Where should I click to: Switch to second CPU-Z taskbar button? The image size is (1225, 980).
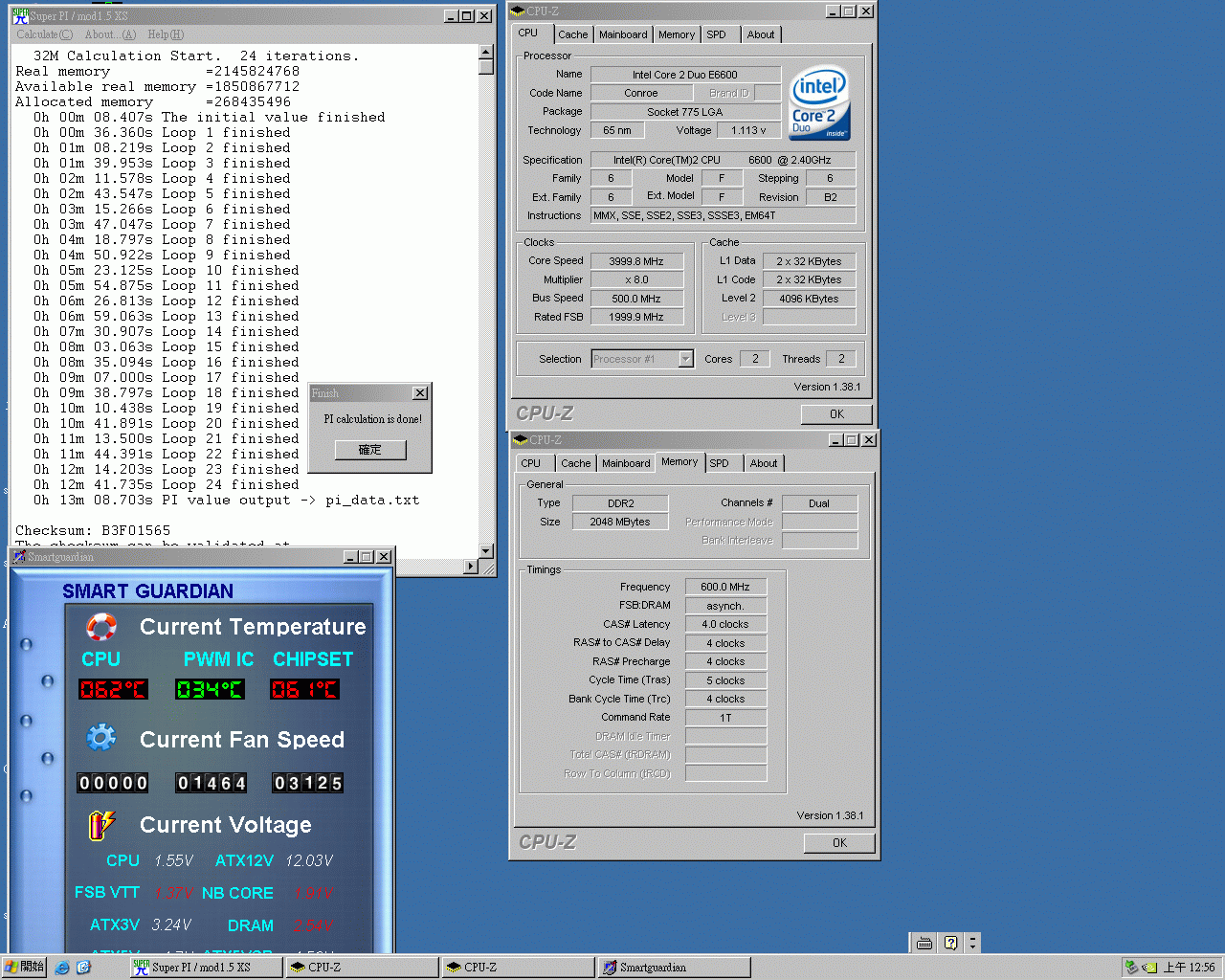point(519,968)
